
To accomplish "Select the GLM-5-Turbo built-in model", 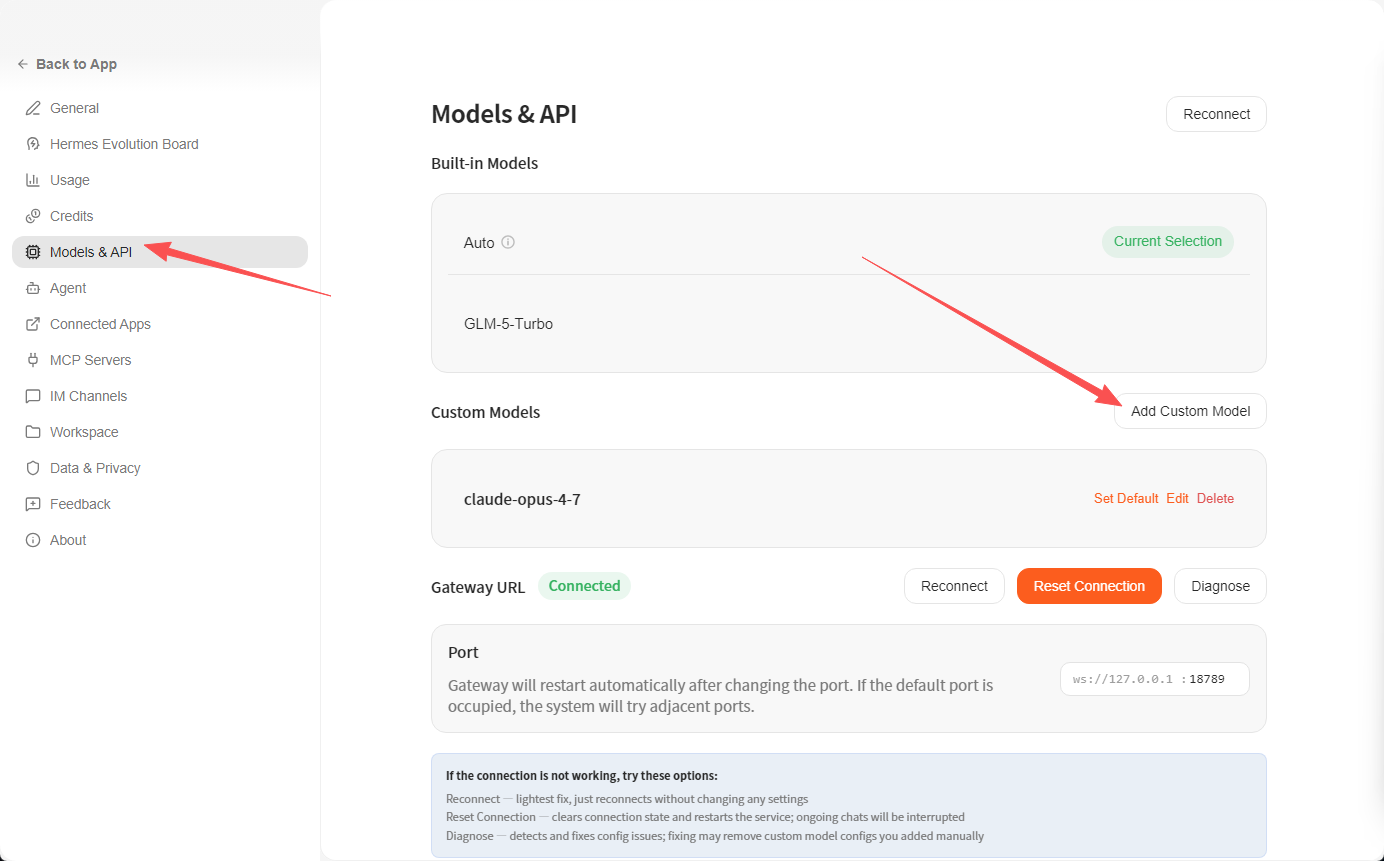I will click(849, 324).
